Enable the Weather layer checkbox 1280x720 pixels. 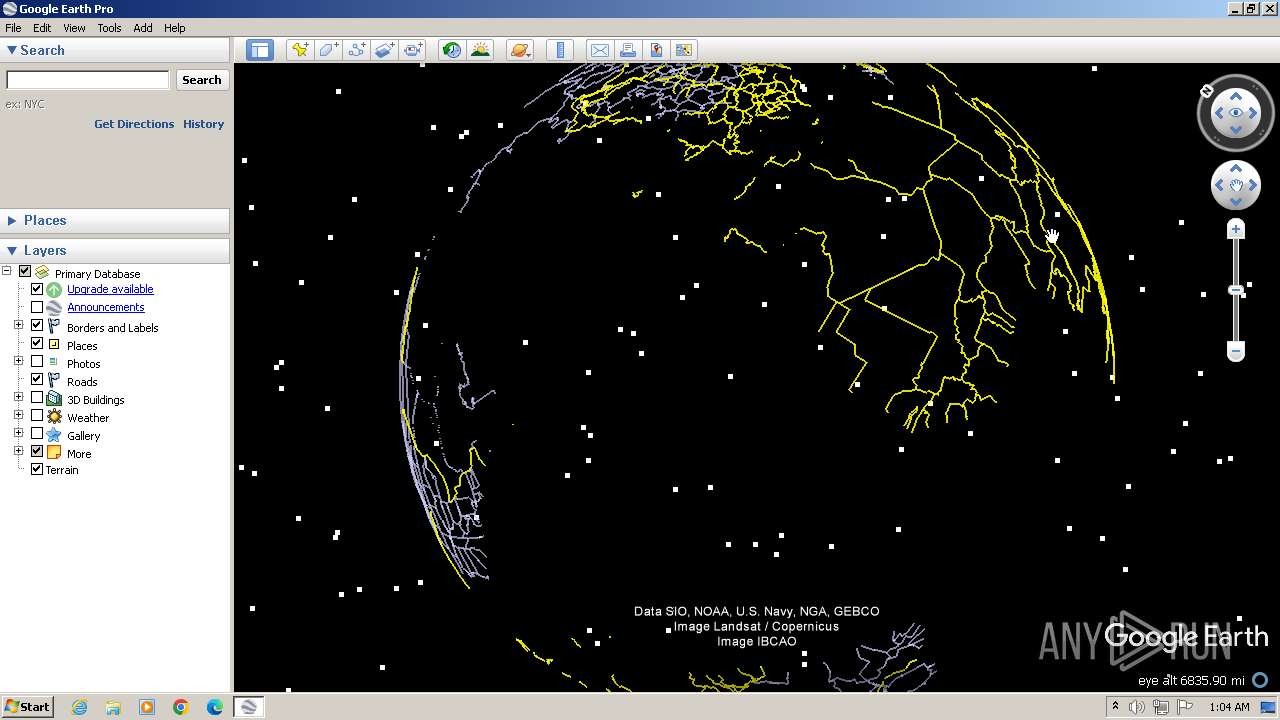37,416
